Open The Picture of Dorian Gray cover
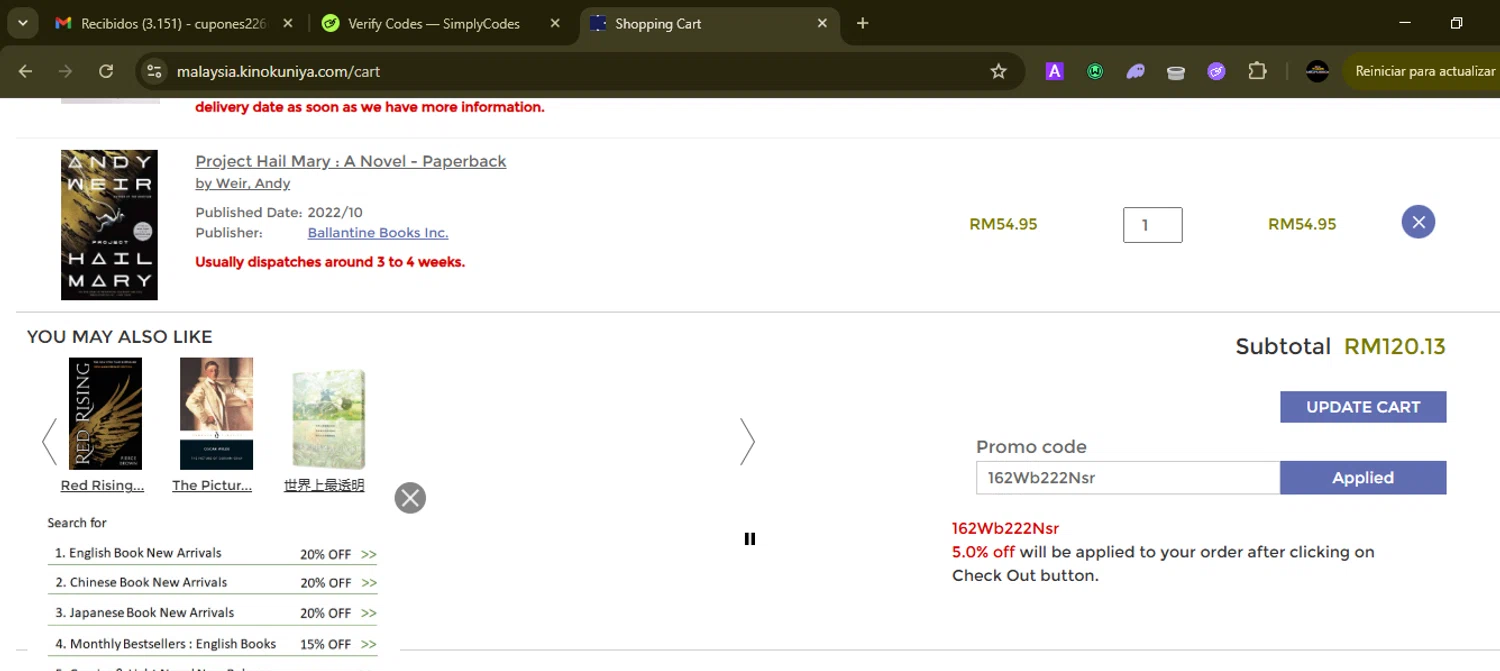The width and height of the screenshot is (1500, 671). [216, 413]
